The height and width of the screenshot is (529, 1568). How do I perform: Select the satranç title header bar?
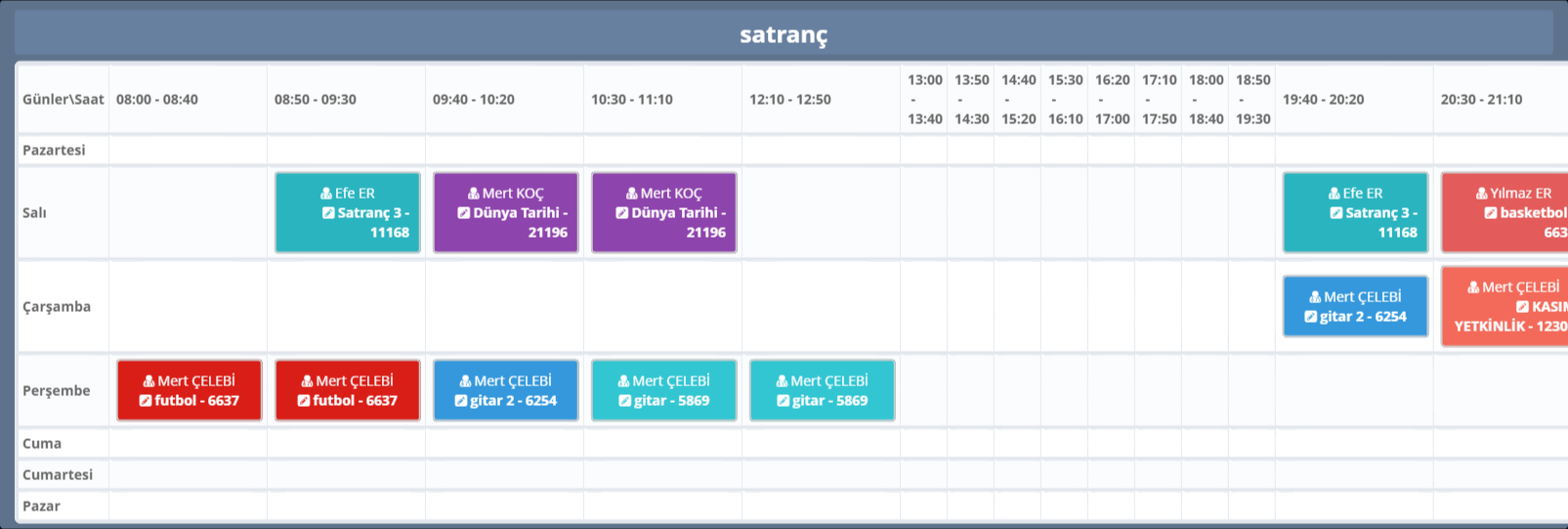click(x=784, y=35)
